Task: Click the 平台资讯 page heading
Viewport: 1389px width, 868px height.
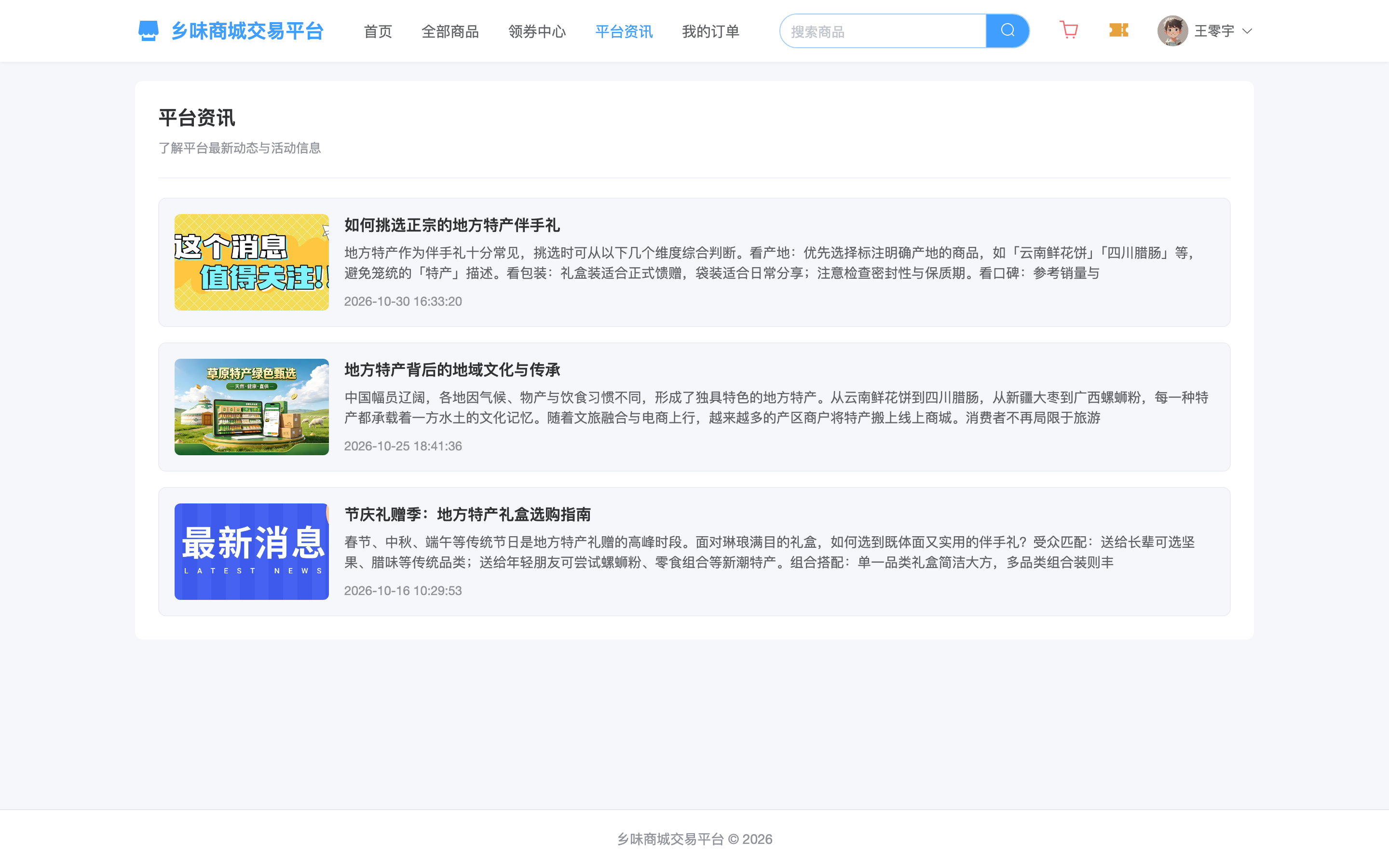Action: click(x=197, y=118)
